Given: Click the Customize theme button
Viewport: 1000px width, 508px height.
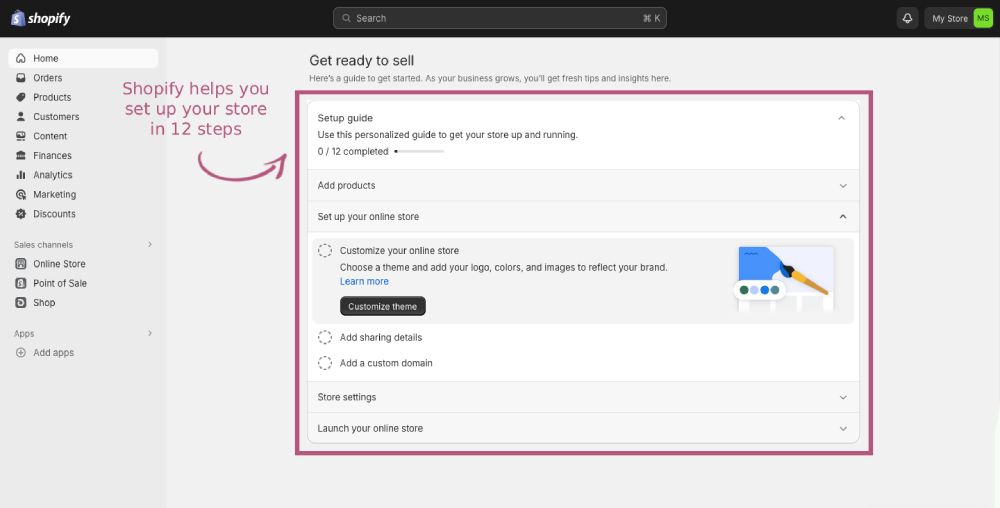Looking at the screenshot, I should point(383,307).
